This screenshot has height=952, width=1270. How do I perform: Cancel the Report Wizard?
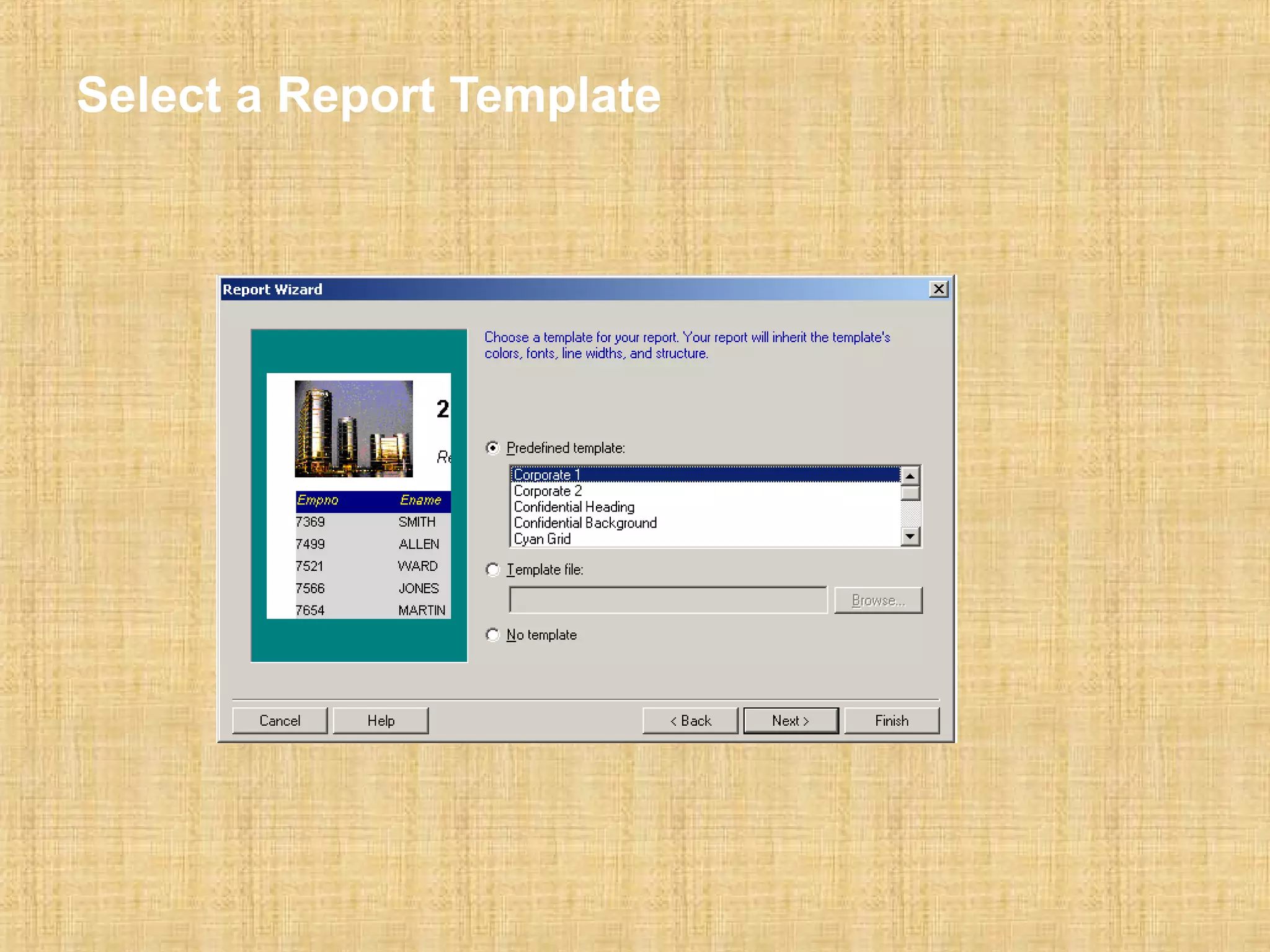[x=280, y=721]
